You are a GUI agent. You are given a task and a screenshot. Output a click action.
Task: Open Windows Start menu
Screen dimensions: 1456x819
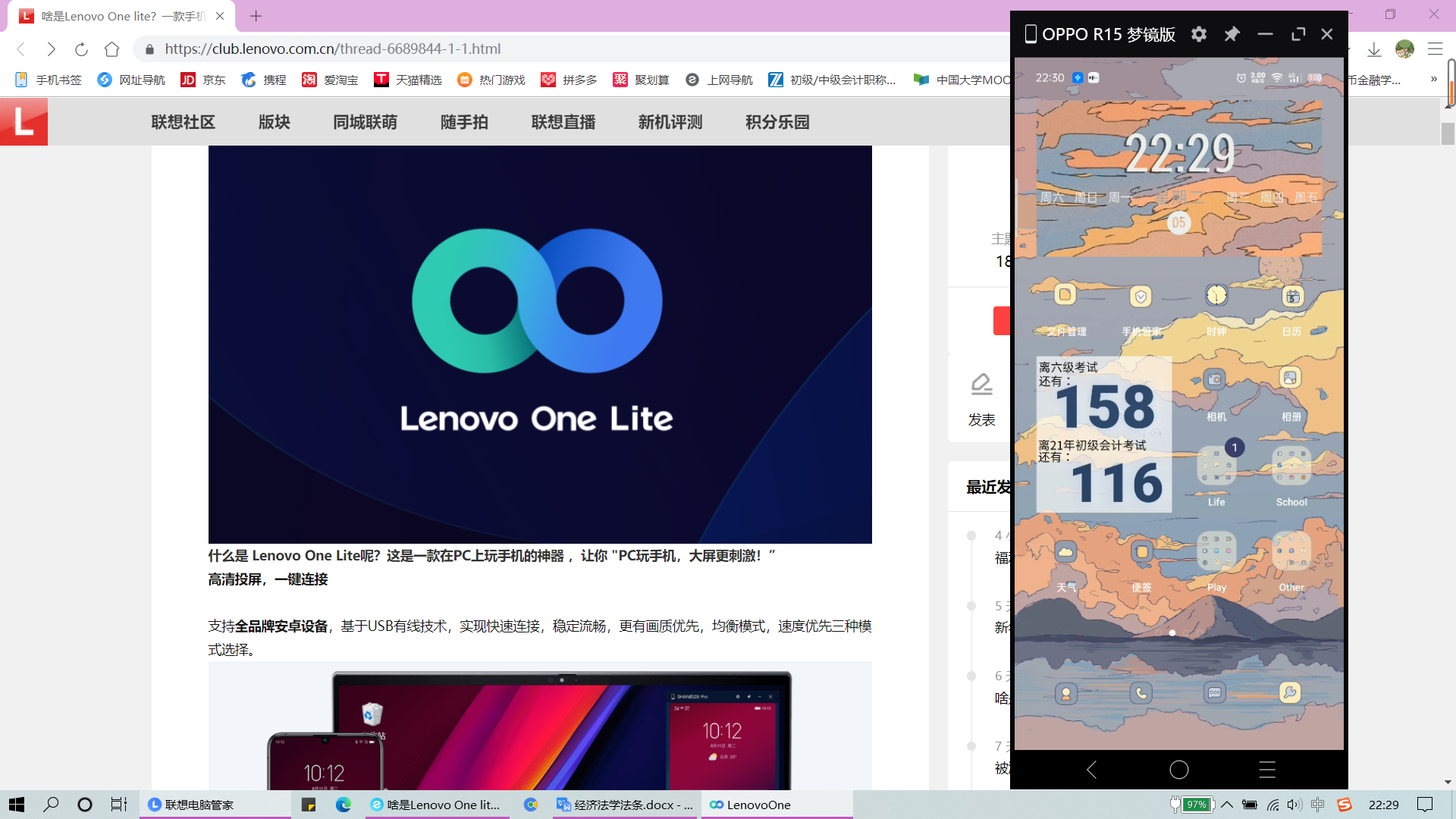pos(17,805)
